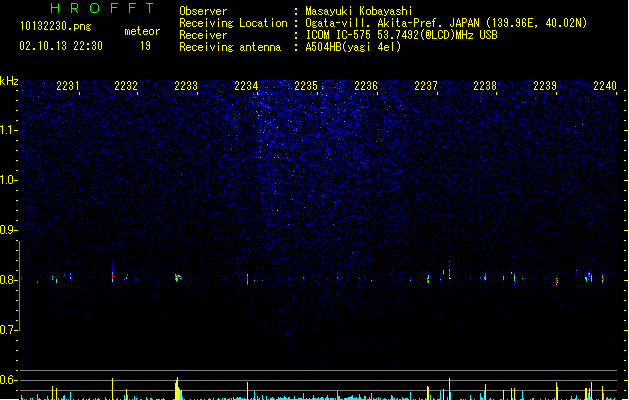Click the 0.8 kHz frequency label
The width and height of the screenshot is (629, 400).
(x=8, y=280)
